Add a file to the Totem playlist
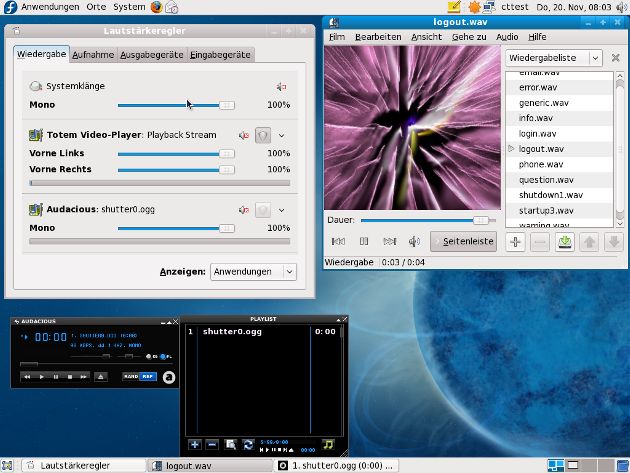 pyautogui.click(x=515, y=241)
